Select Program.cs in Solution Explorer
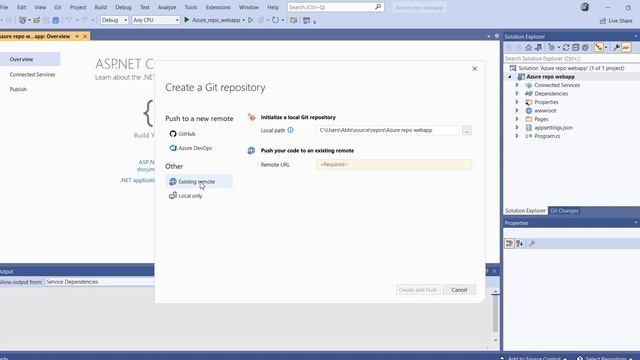The image size is (640, 360). click(547, 136)
